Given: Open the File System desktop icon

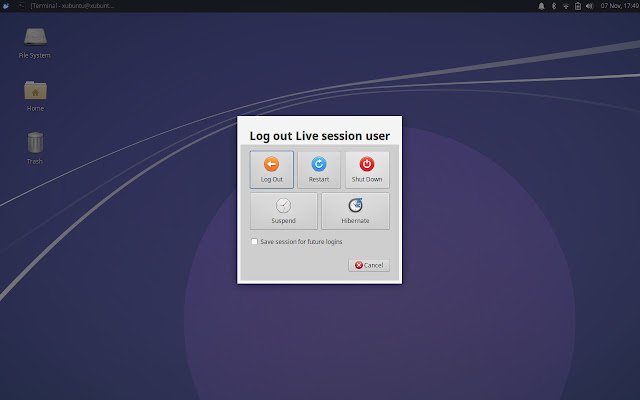Looking at the screenshot, I should click(35, 43).
